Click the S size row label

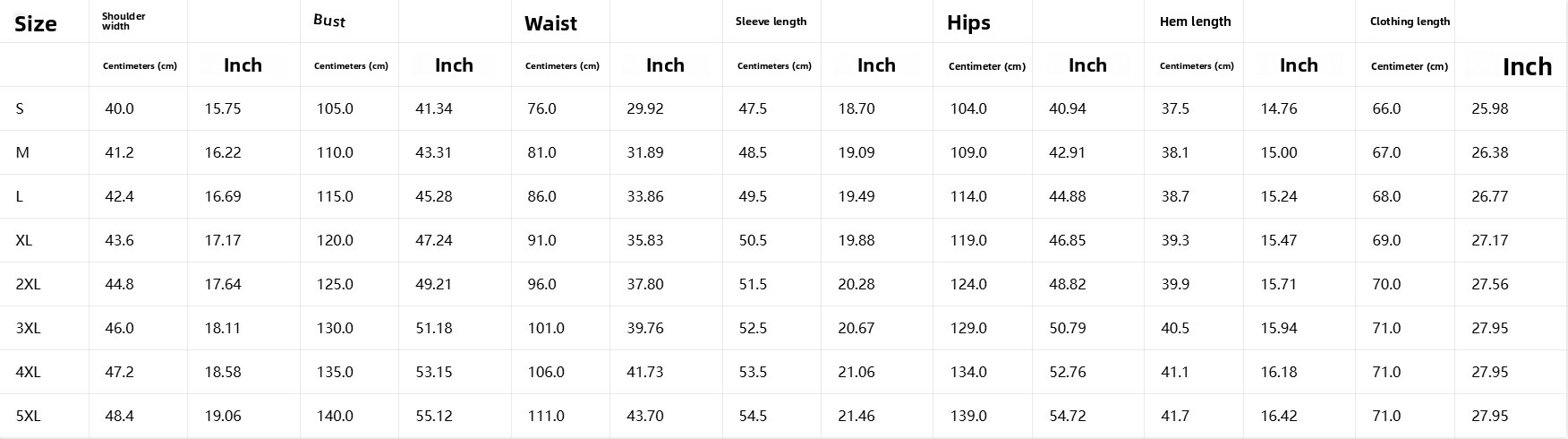click(x=20, y=108)
